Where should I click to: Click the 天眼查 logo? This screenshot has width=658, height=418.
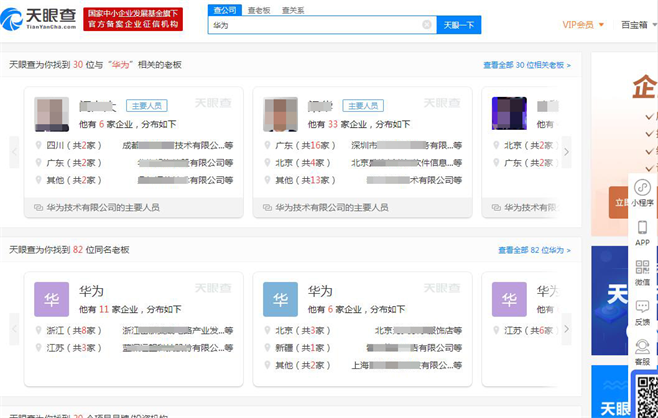click(x=37, y=17)
